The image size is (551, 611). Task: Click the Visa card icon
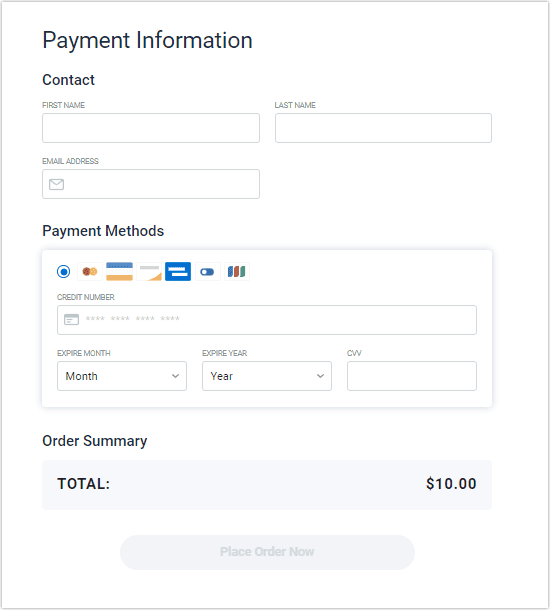[x=119, y=272]
